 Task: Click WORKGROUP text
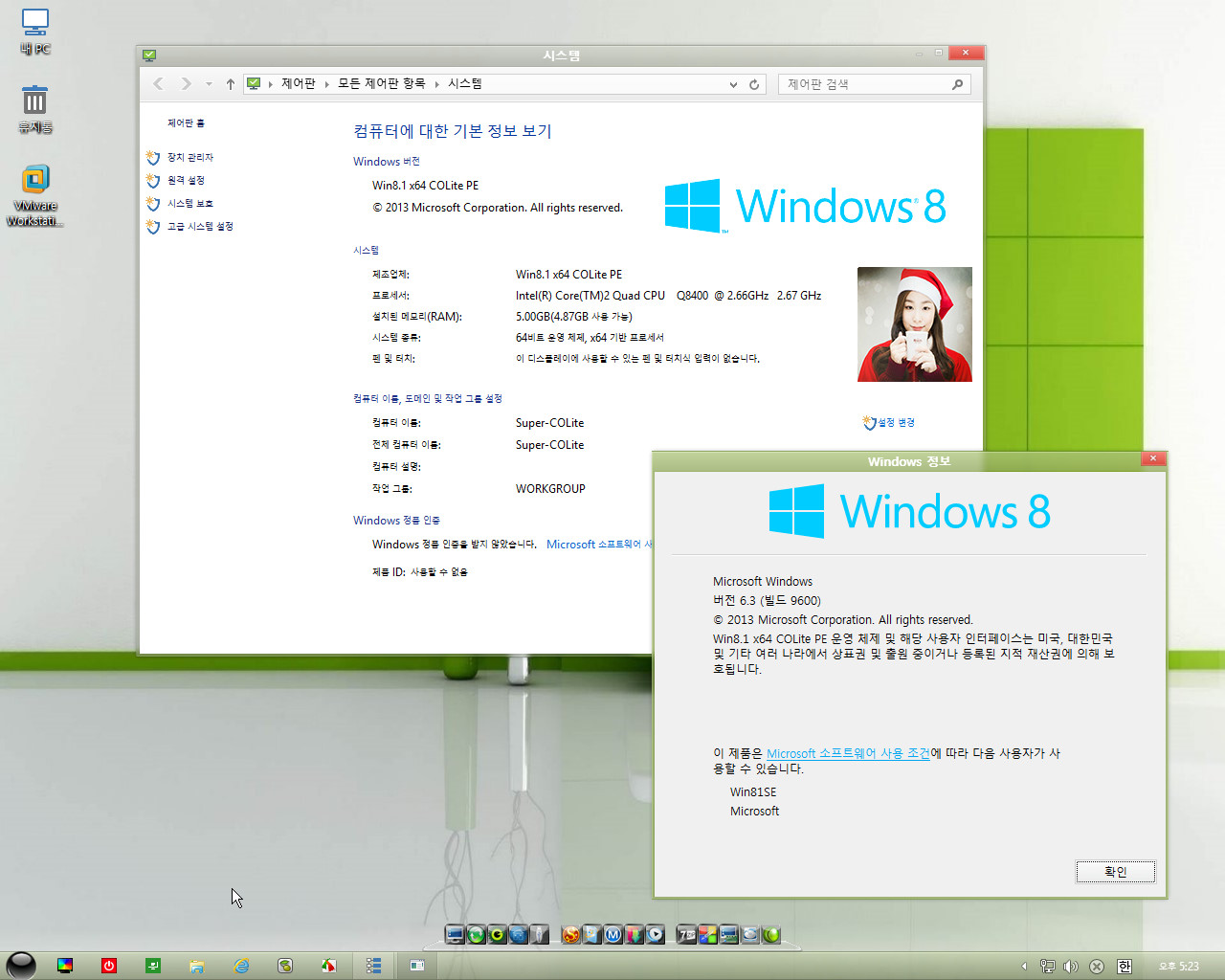point(550,489)
